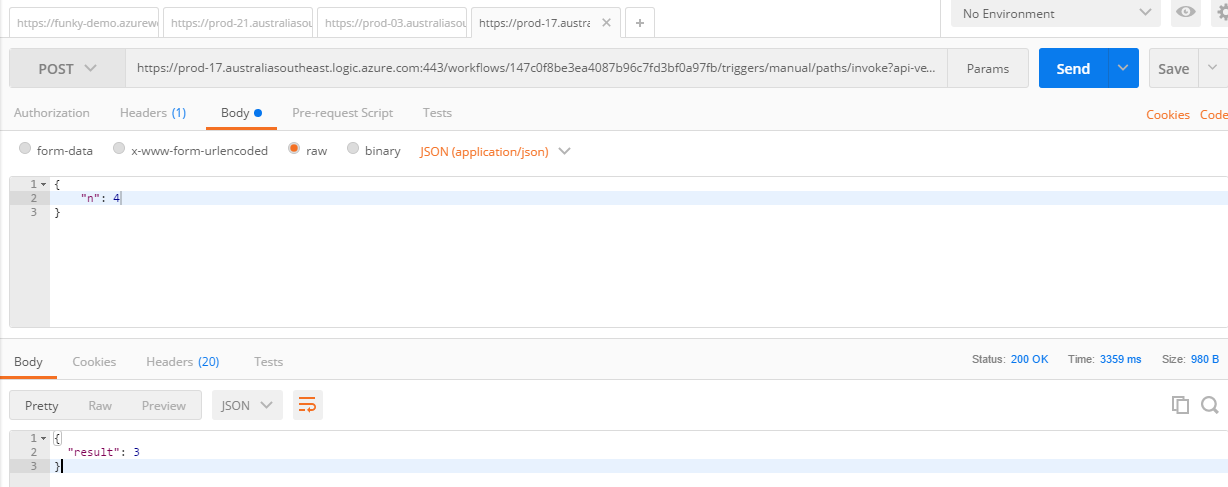Click the plus icon to add new tab
Screen dimensions: 1228x487
640,22
